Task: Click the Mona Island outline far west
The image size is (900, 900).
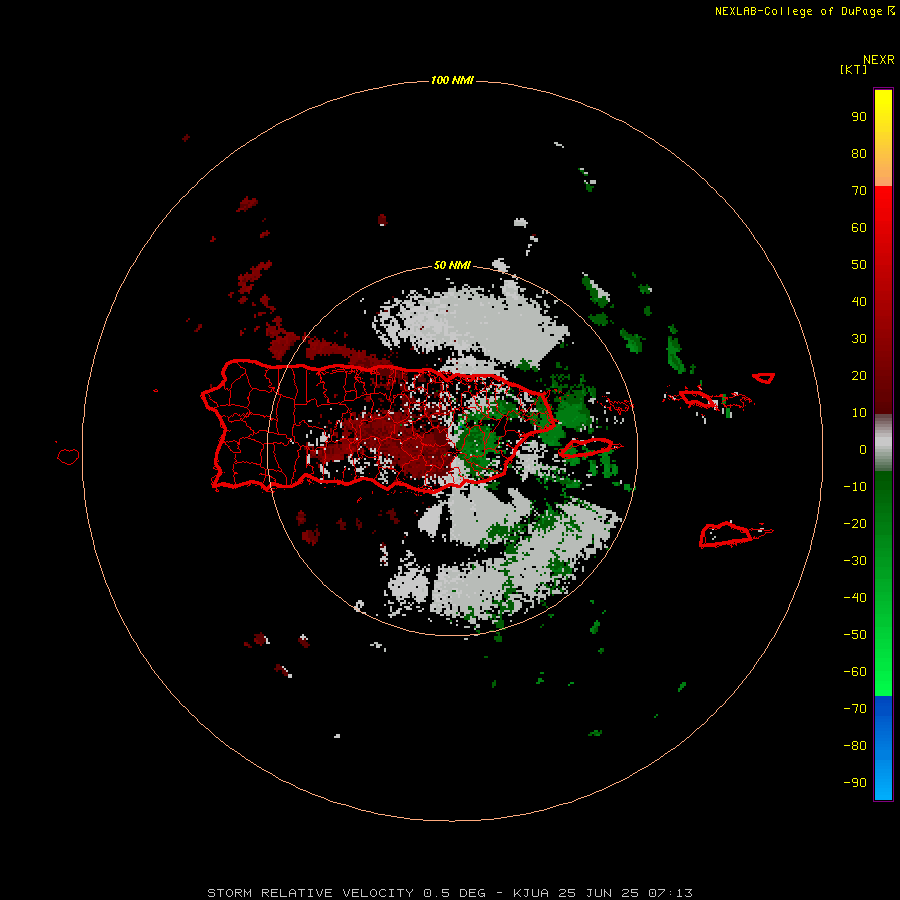Action: pos(68,456)
